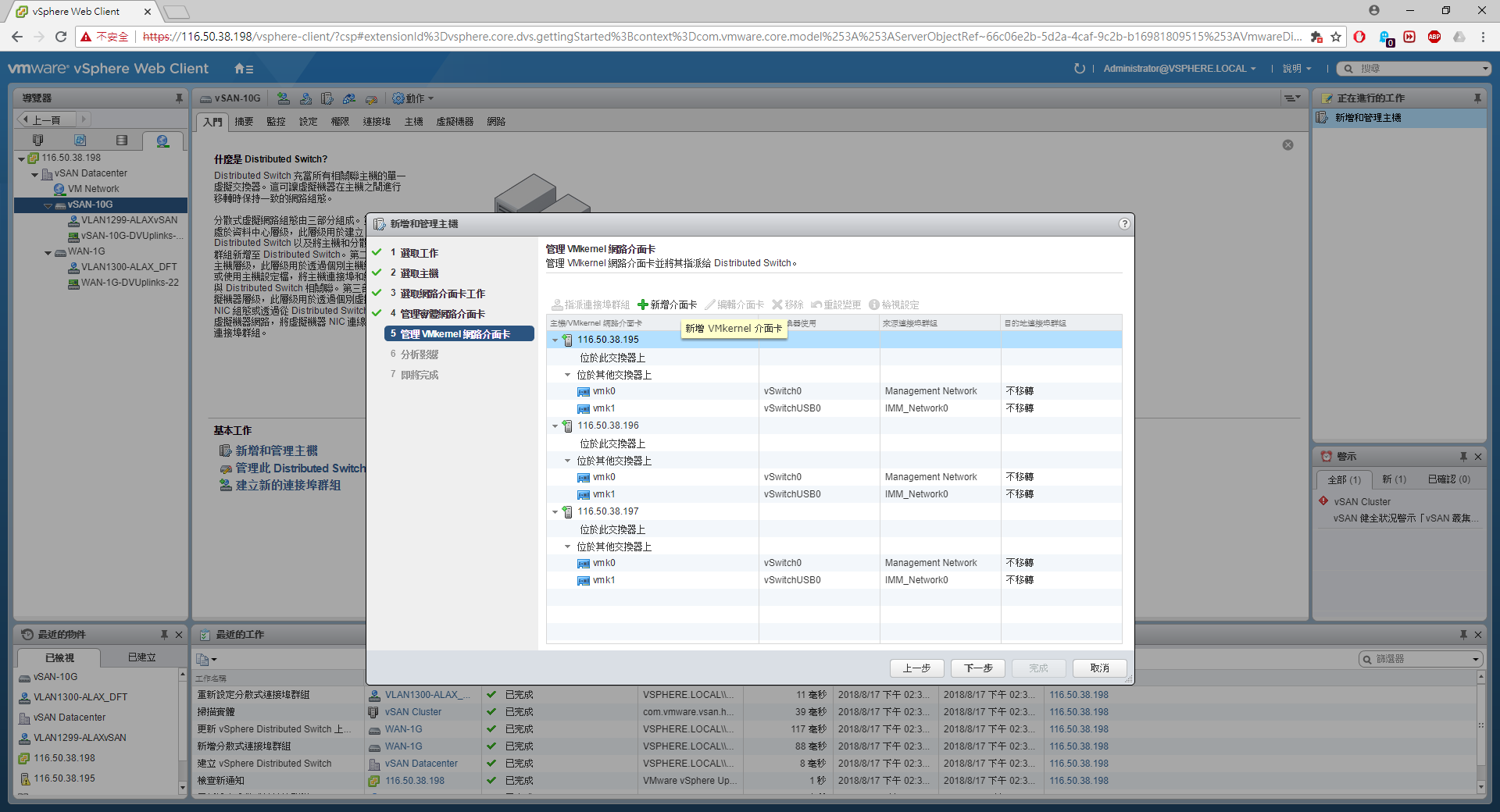Switch to the 摘要 tab
Image resolution: width=1500 pixels, height=812 pixels.
pos(244,122)
